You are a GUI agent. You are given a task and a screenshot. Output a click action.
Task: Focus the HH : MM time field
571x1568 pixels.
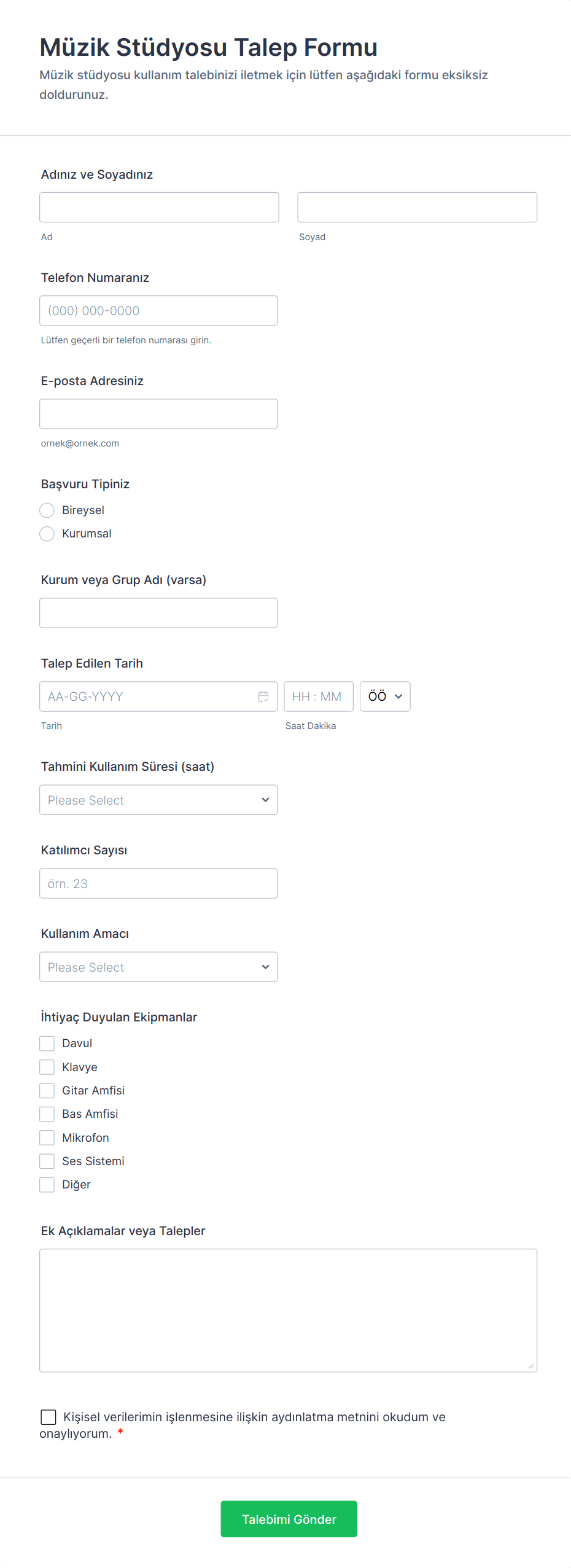pyautogui.click(x=318, y=696)
